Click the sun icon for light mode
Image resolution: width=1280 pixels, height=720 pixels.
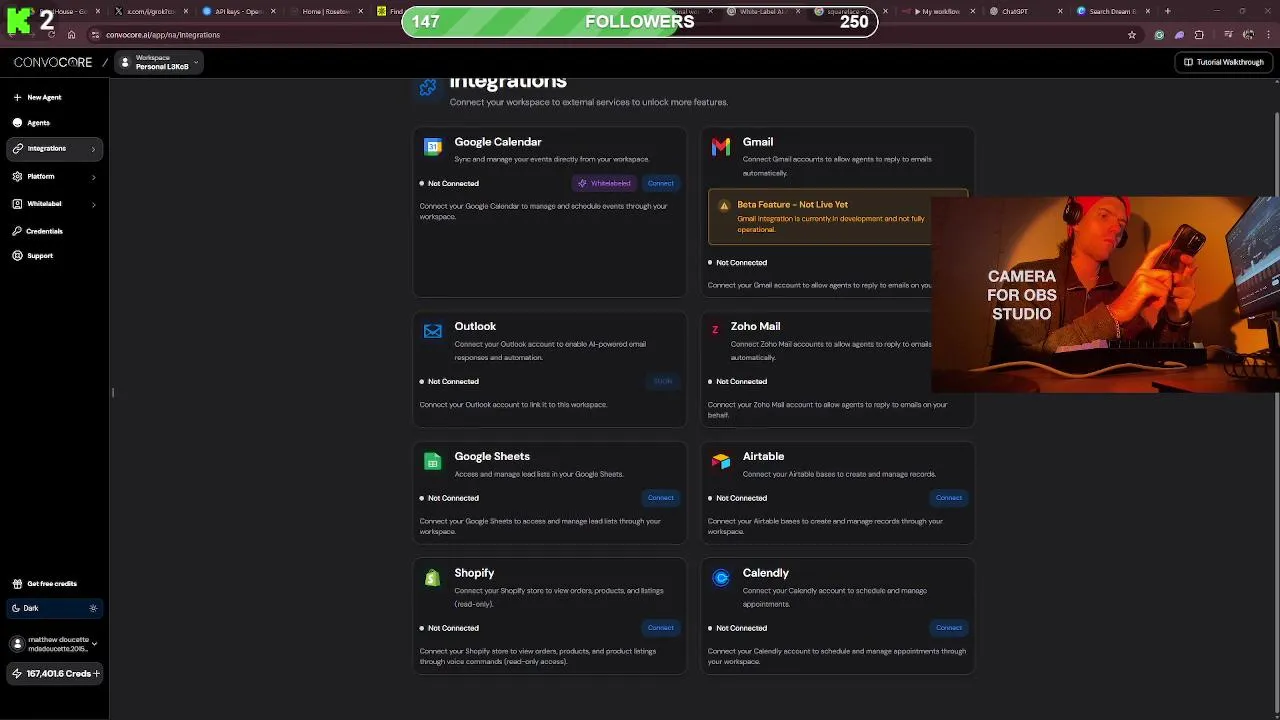pyautogui.click(x=93, y=608)
